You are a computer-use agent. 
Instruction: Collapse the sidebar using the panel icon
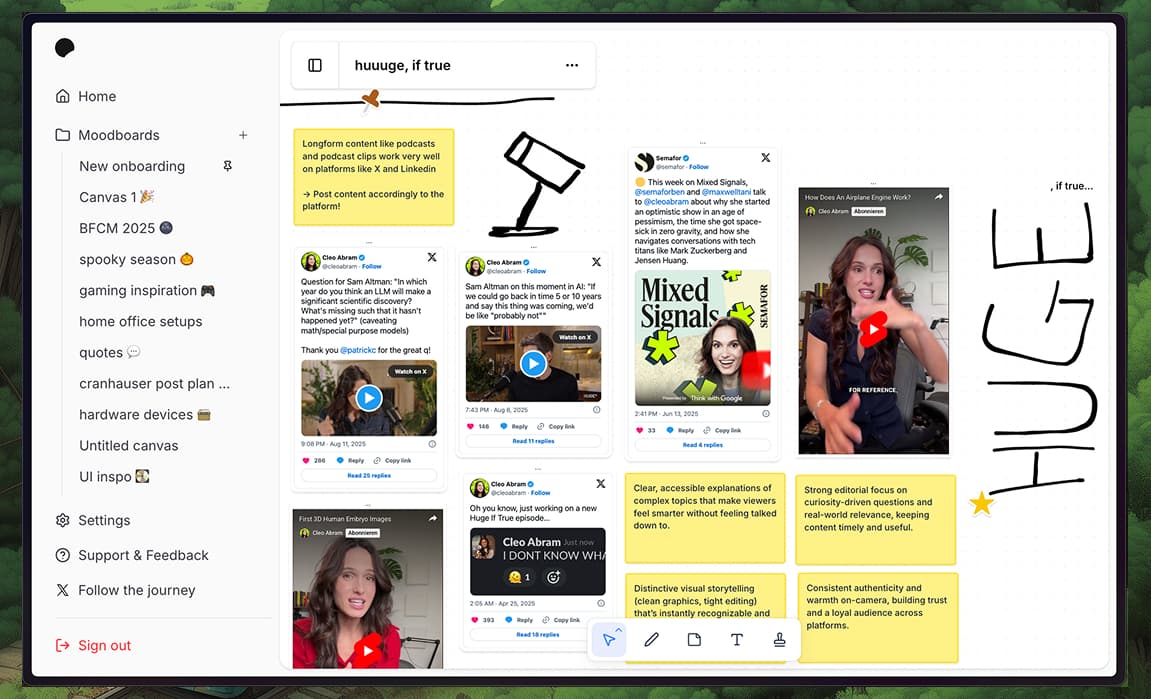[x=315, y=64]
